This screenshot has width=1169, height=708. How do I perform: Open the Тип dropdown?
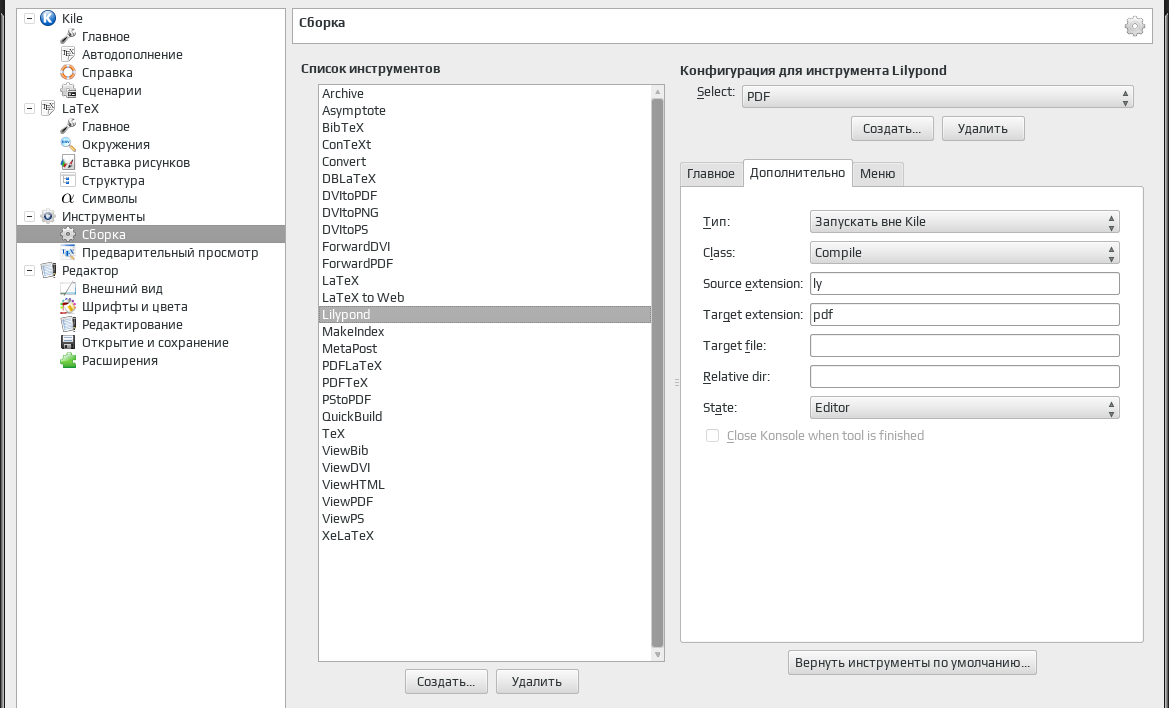click(964, 221)
